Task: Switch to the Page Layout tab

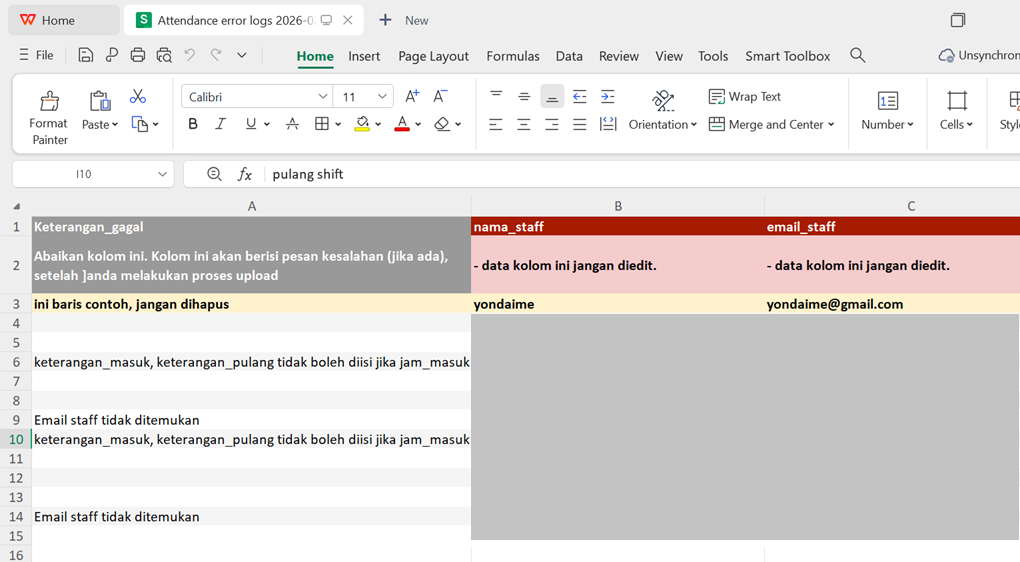Action: [x=433, y=56]
